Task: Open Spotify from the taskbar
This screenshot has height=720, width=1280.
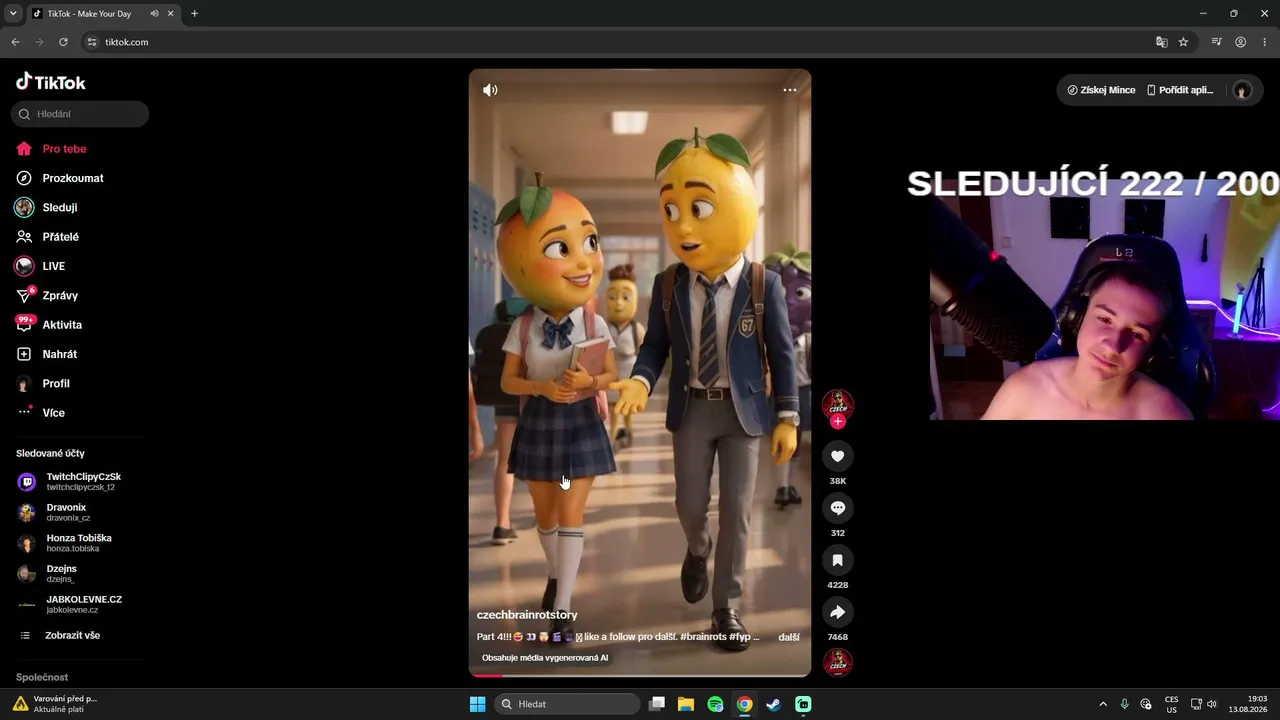Action: pyautogui.click(x=715, y=704)
